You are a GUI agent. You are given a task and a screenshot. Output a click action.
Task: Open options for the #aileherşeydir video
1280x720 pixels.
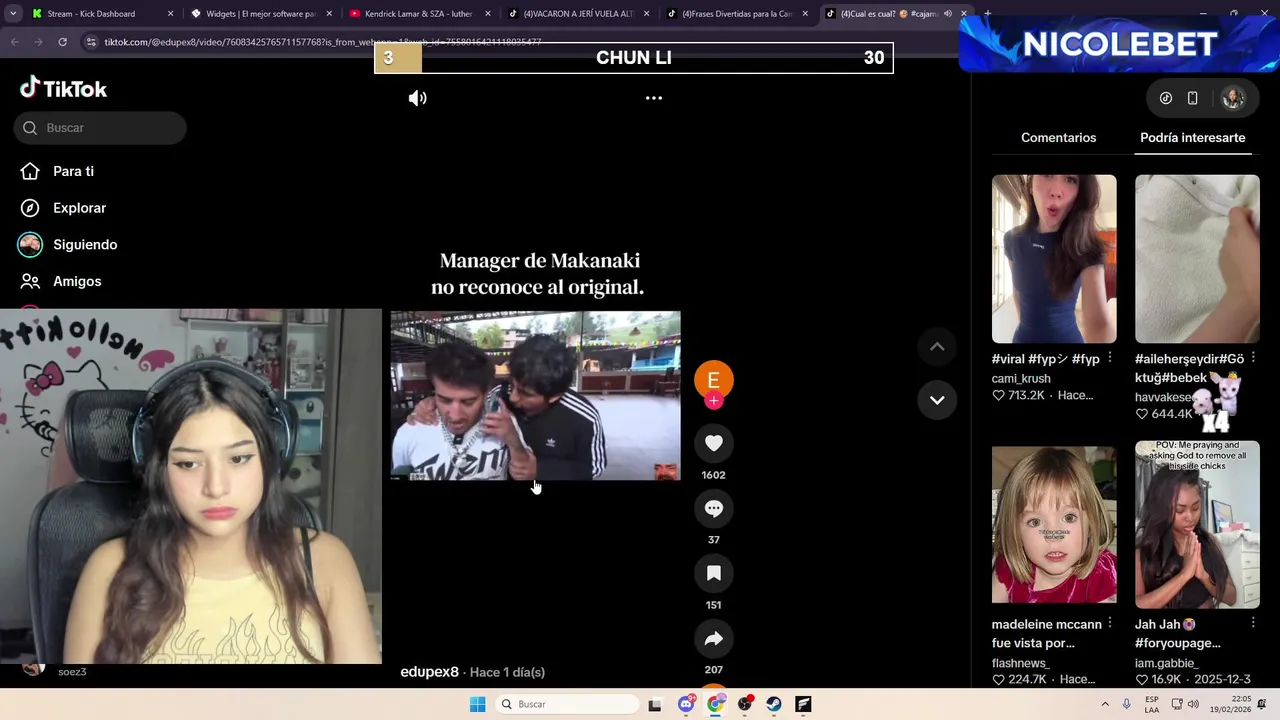(x=1253, y=358)
